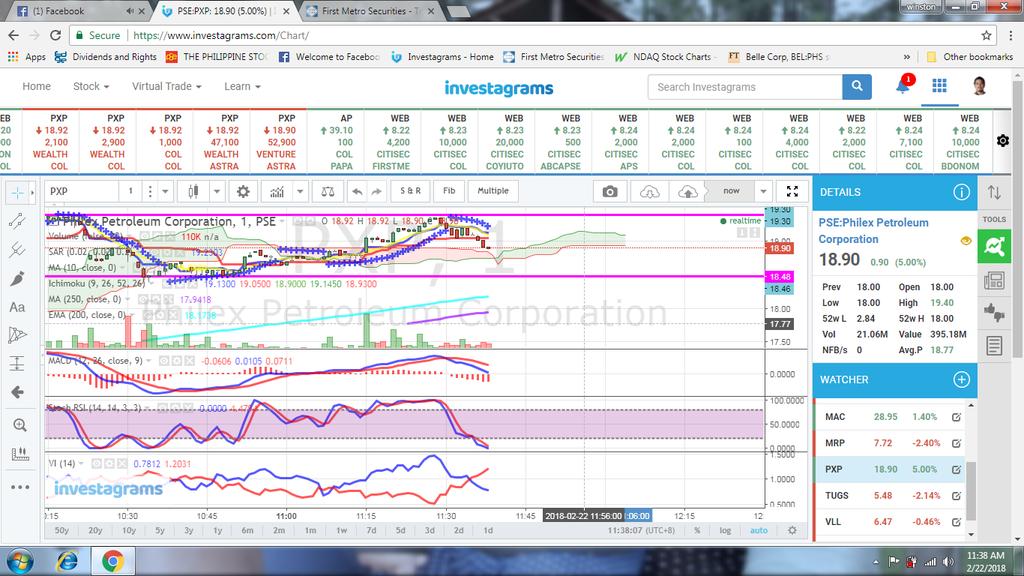The image size is (1024, 576).
Task: Toggle auto scale mode
Action: 758,530
